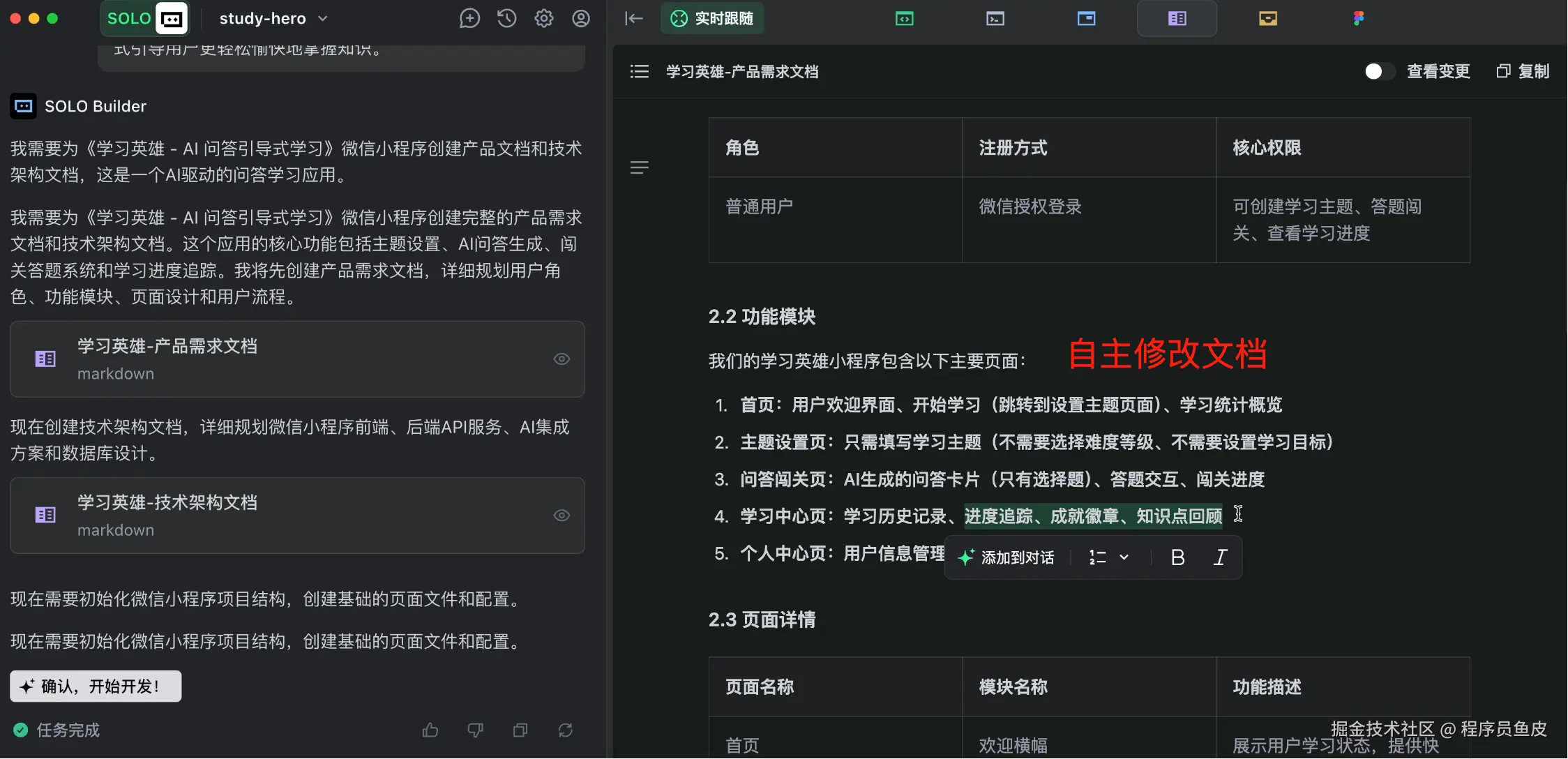Viewport: 1568px width, 759px height.
Task: Expand the list style dropdown chevron
Action: [1124, 557]
